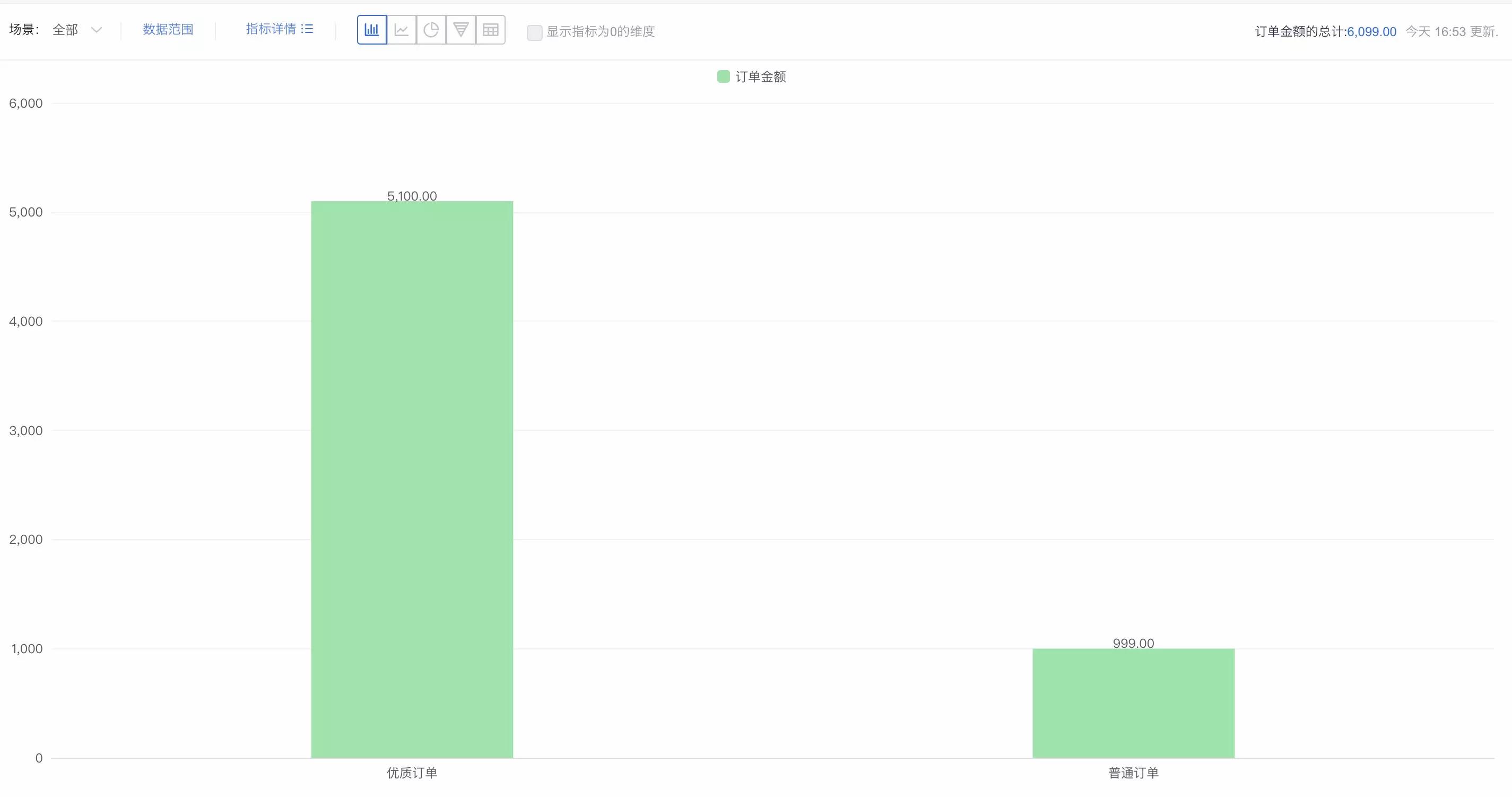Open the 数据范围 link
This screenshot has height=797, width=1512.
click(168, 29)
